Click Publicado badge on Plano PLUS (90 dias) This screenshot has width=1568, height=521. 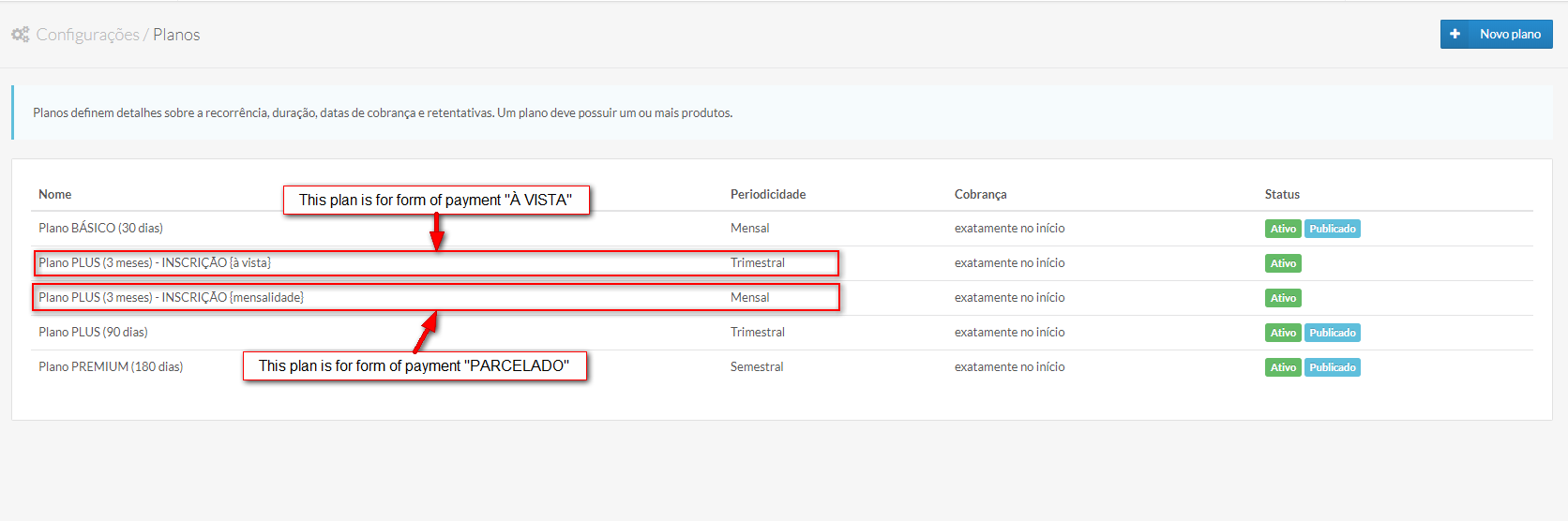[1332, 334]
